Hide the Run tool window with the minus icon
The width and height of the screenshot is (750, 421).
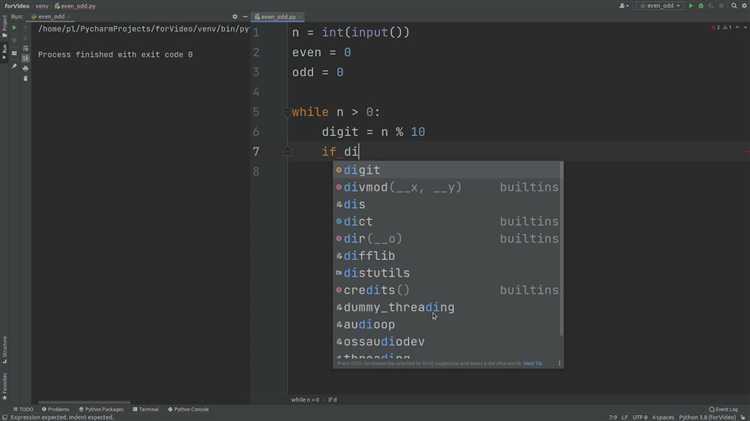(x=245, y=17)
